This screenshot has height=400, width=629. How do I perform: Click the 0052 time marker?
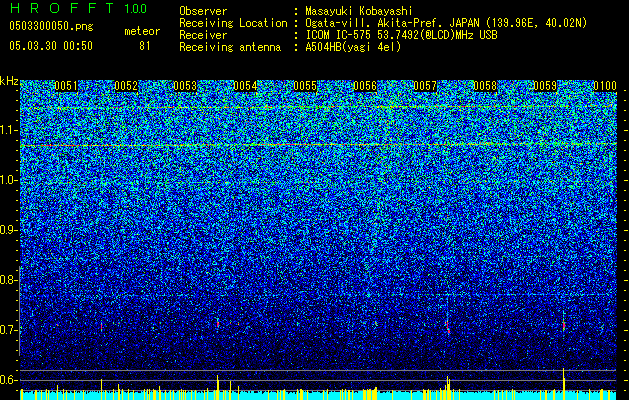126,86
